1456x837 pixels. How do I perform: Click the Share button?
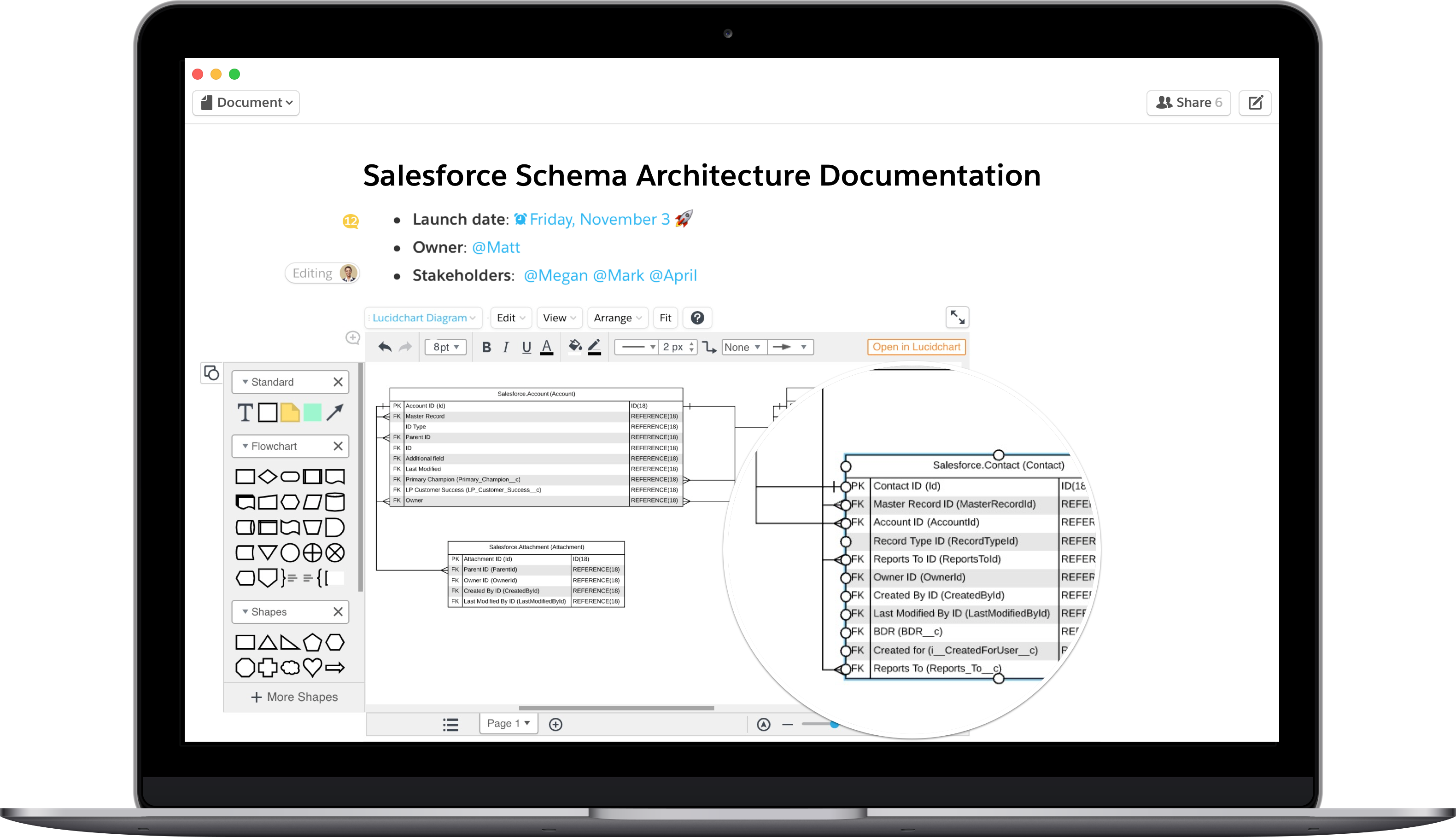(1188, 103)
